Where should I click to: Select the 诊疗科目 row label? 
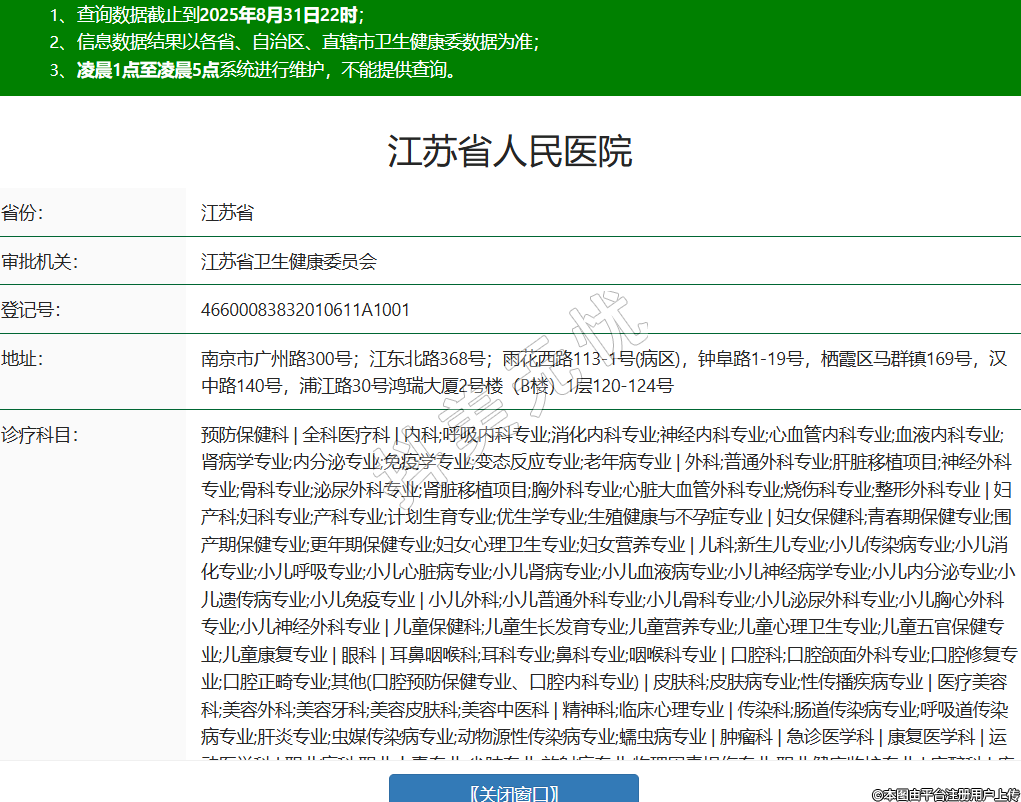39,435
